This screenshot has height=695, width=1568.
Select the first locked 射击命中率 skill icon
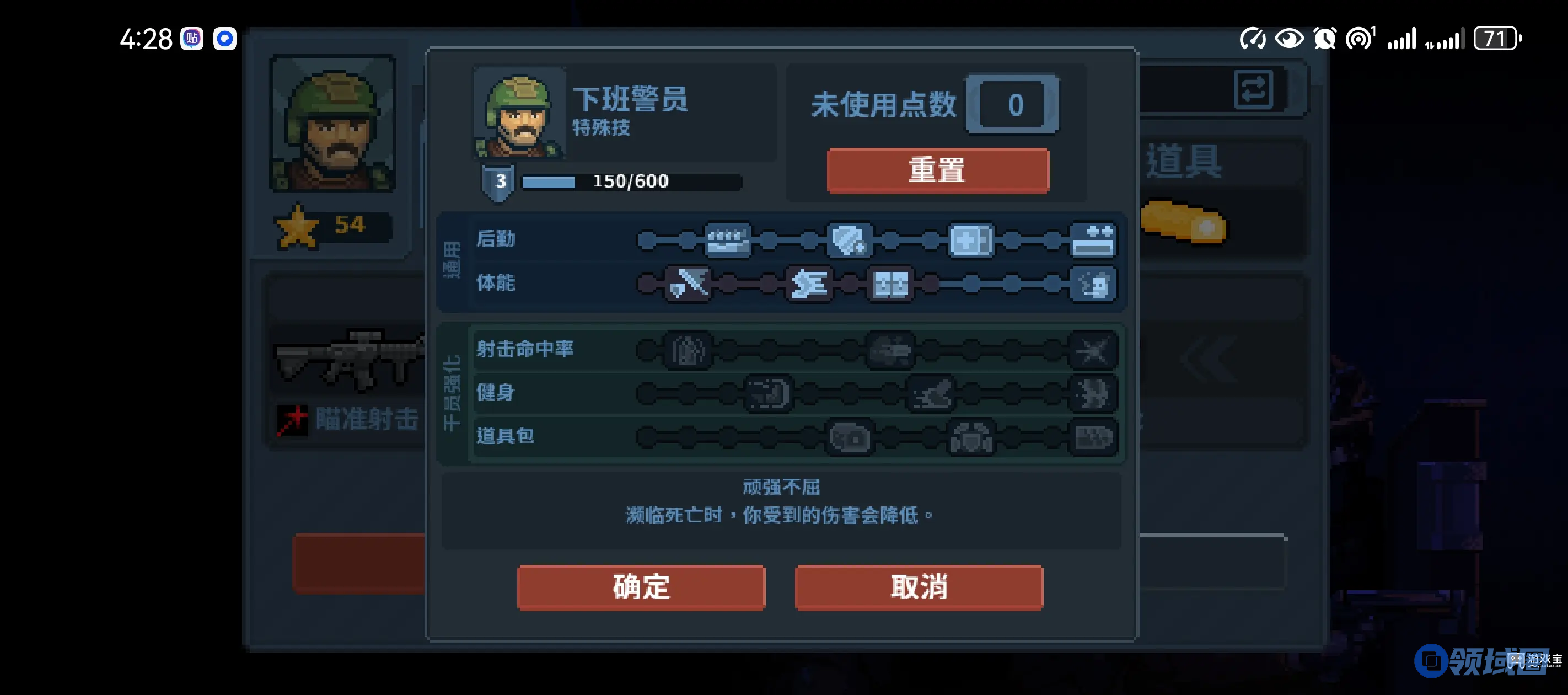tap(688, 351)
